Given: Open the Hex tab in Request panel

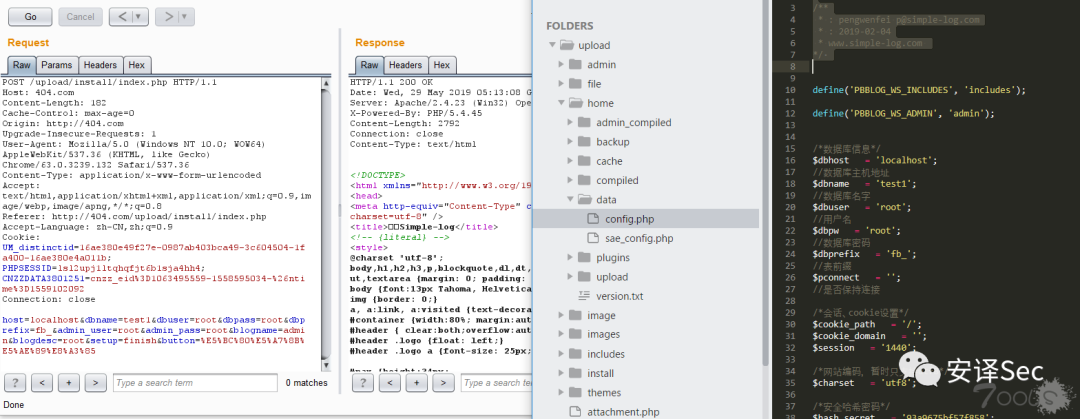Looking at the screenshot, I should [x=137, y=65].
